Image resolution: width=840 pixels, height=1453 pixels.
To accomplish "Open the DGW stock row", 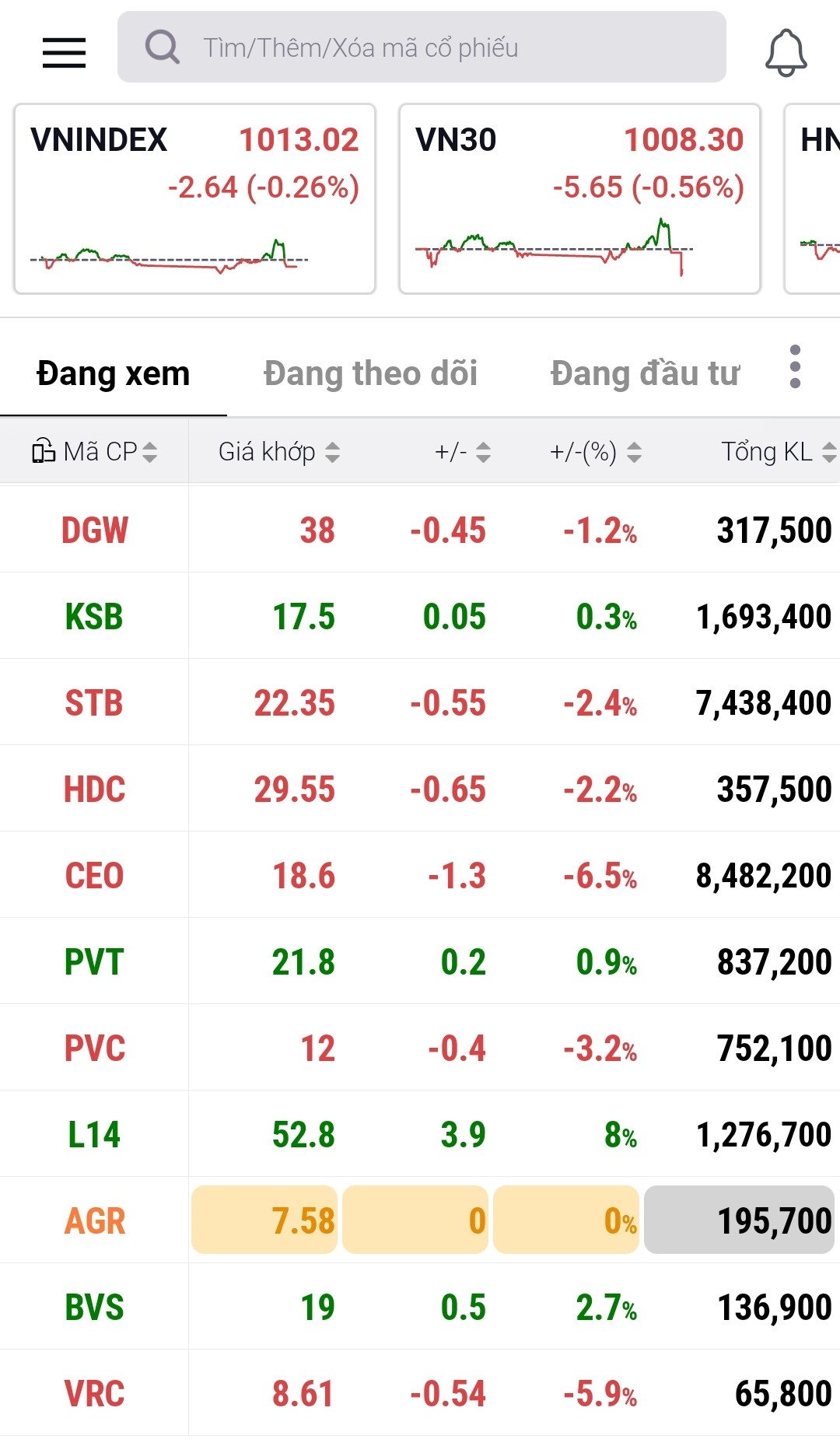I will [94, 530].
